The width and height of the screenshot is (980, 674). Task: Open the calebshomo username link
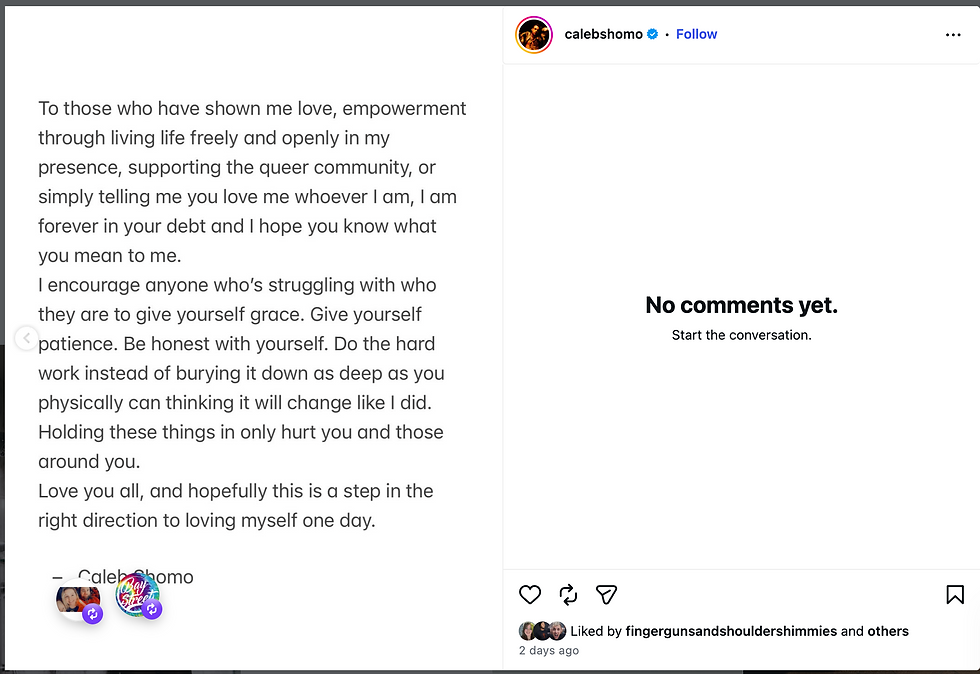click(x=603, y=34)
